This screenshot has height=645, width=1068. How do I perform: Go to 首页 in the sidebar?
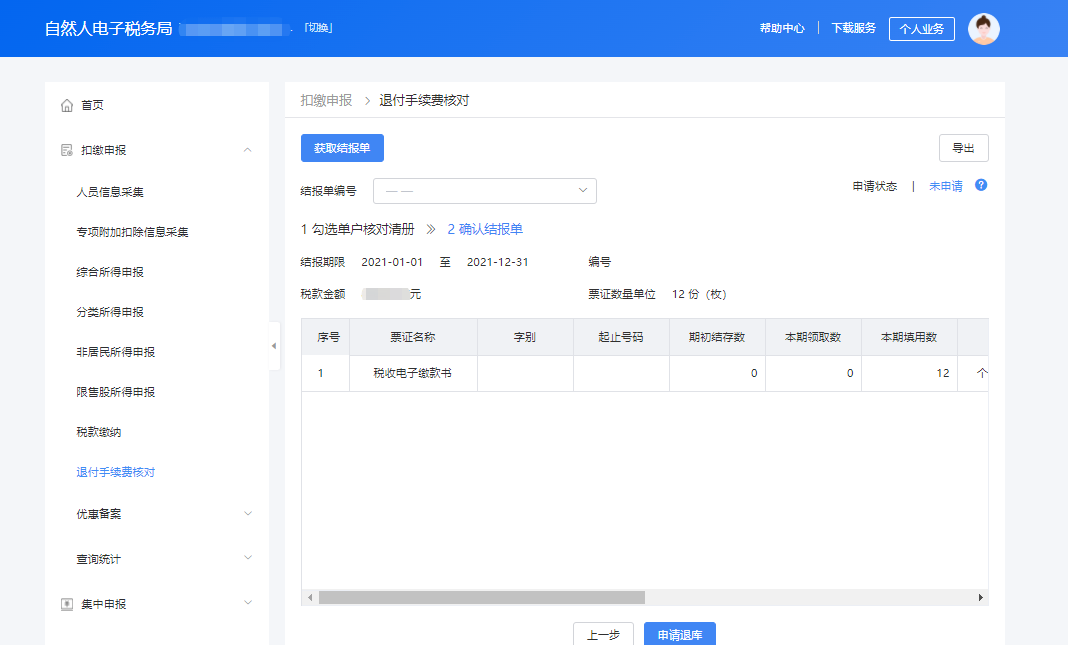(92, 106)
